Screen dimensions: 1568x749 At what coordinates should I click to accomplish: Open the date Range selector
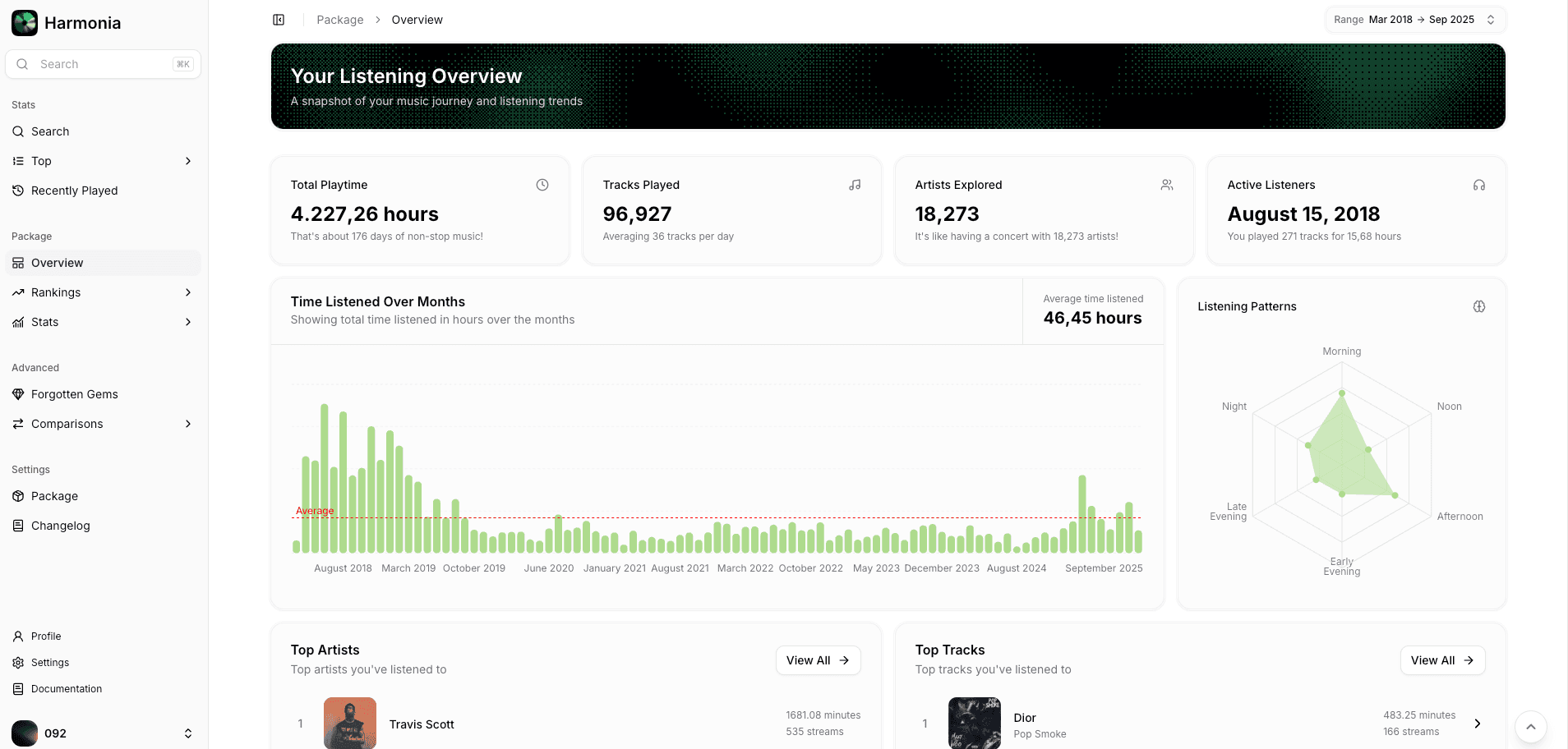click(x=1415, y=20)
